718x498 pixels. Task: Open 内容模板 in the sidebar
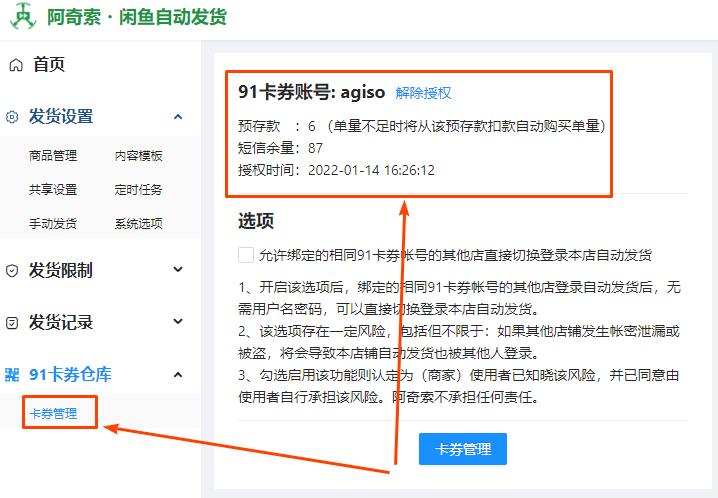click(139, 156)
